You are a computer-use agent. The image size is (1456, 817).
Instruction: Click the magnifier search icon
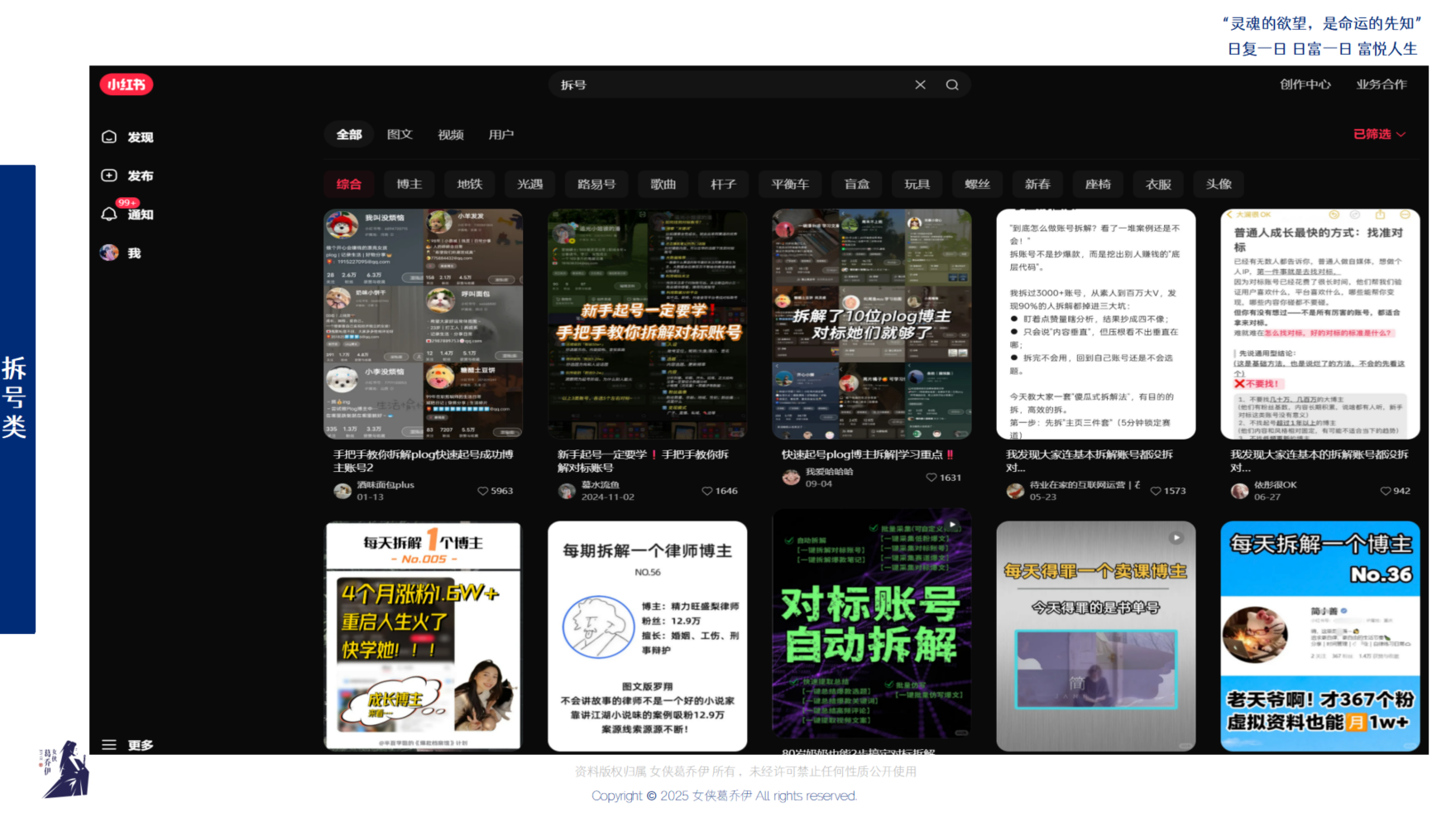tap(952, 84)
